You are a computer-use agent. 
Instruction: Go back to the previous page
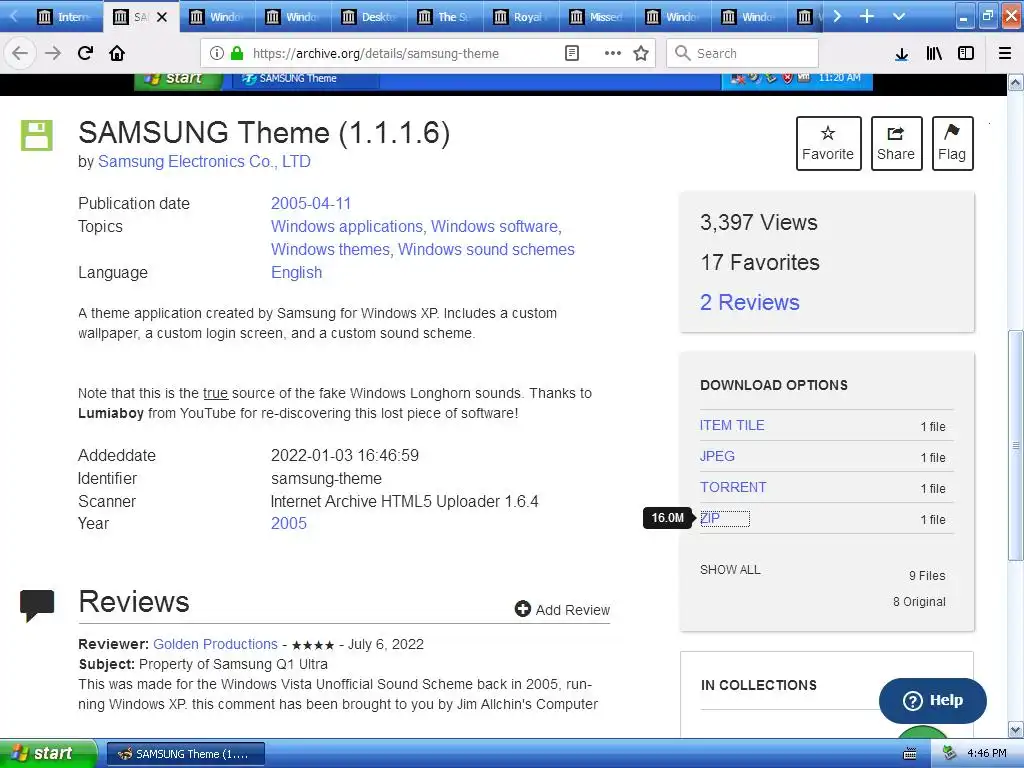point(20,54)
